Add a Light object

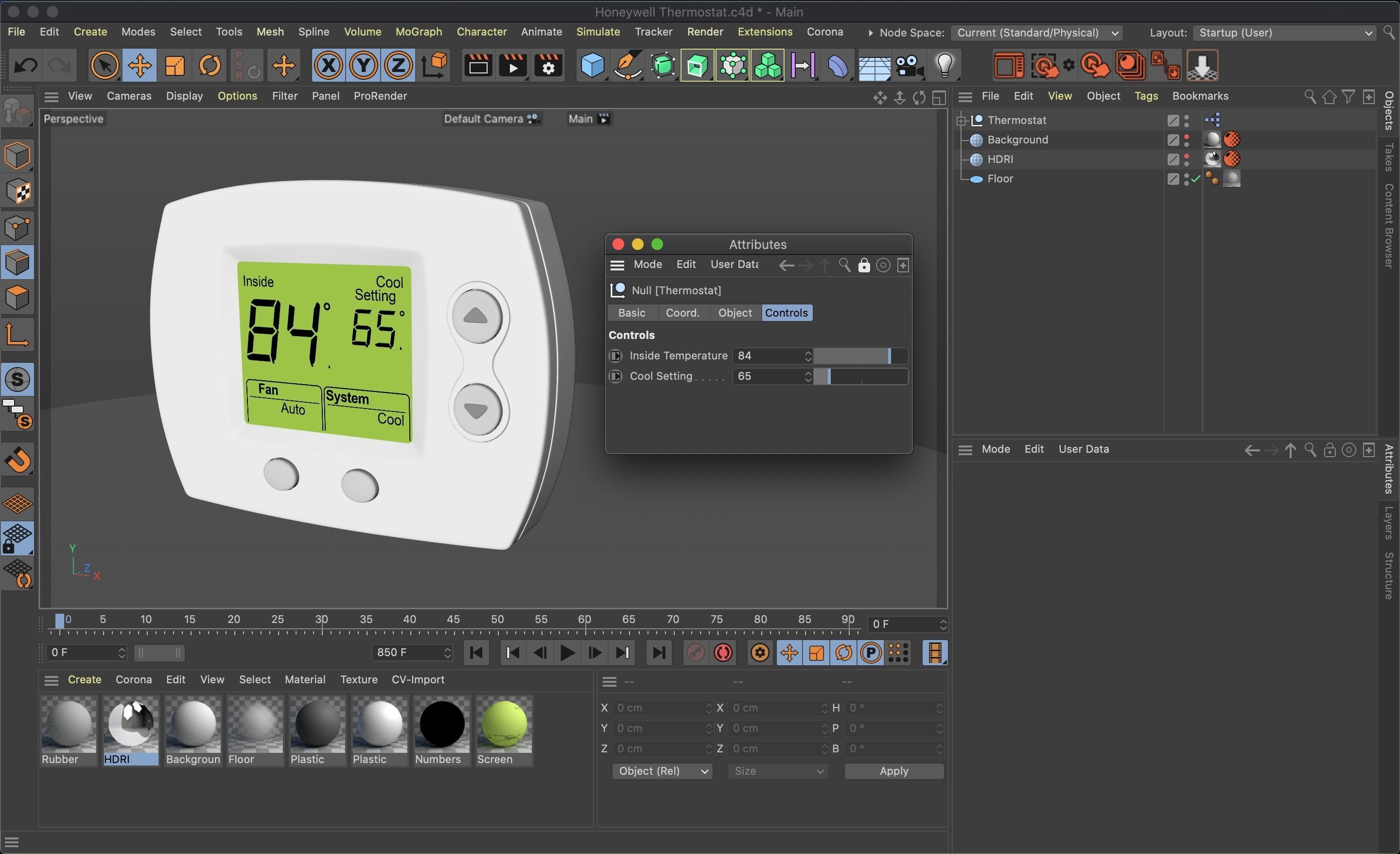[945, 65]
